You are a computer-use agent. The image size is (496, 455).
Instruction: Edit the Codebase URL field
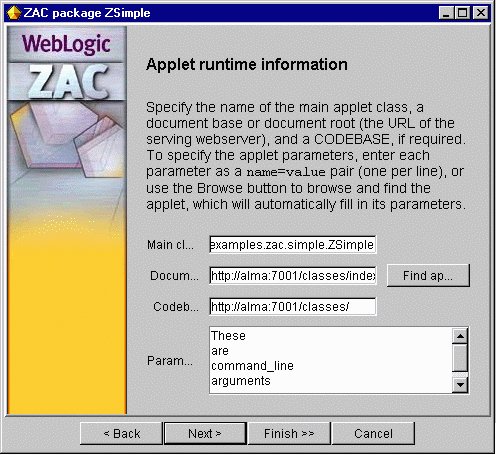coord(293,306)
